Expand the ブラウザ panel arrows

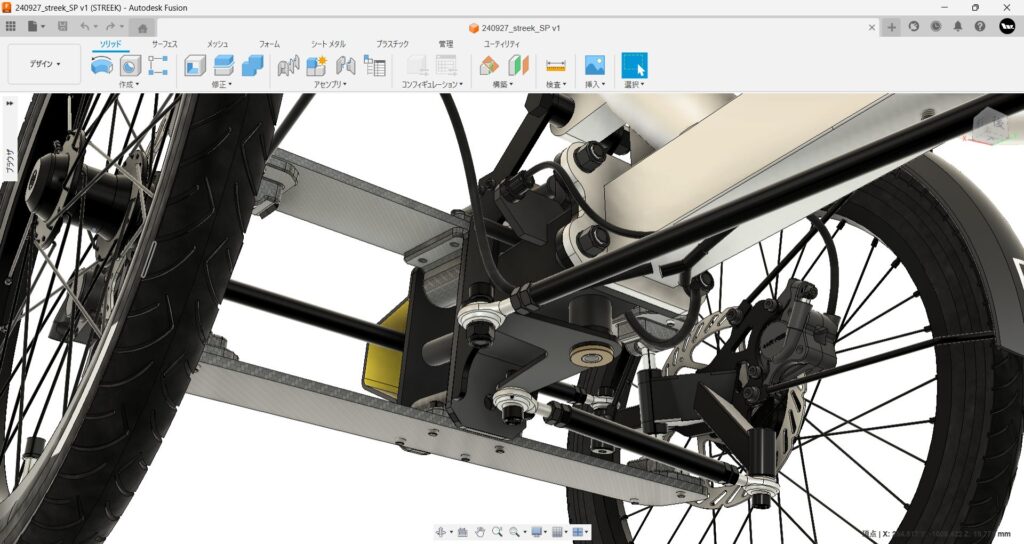pos(10,103)
